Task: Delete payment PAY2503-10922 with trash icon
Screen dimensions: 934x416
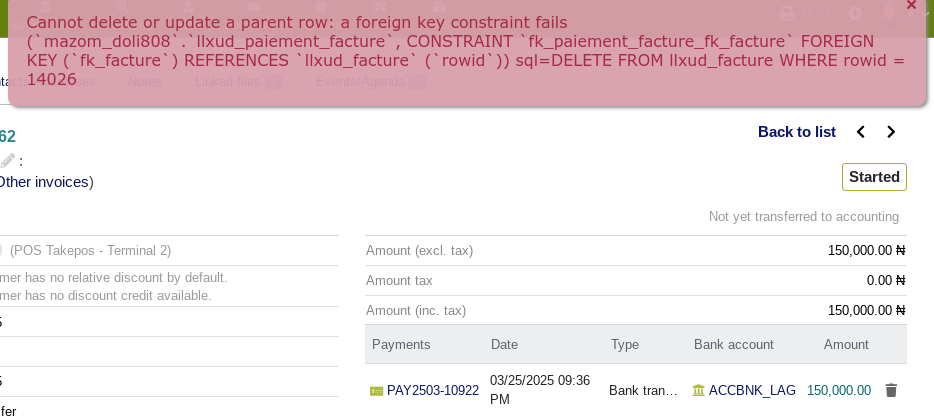Action: coord(891,390)
